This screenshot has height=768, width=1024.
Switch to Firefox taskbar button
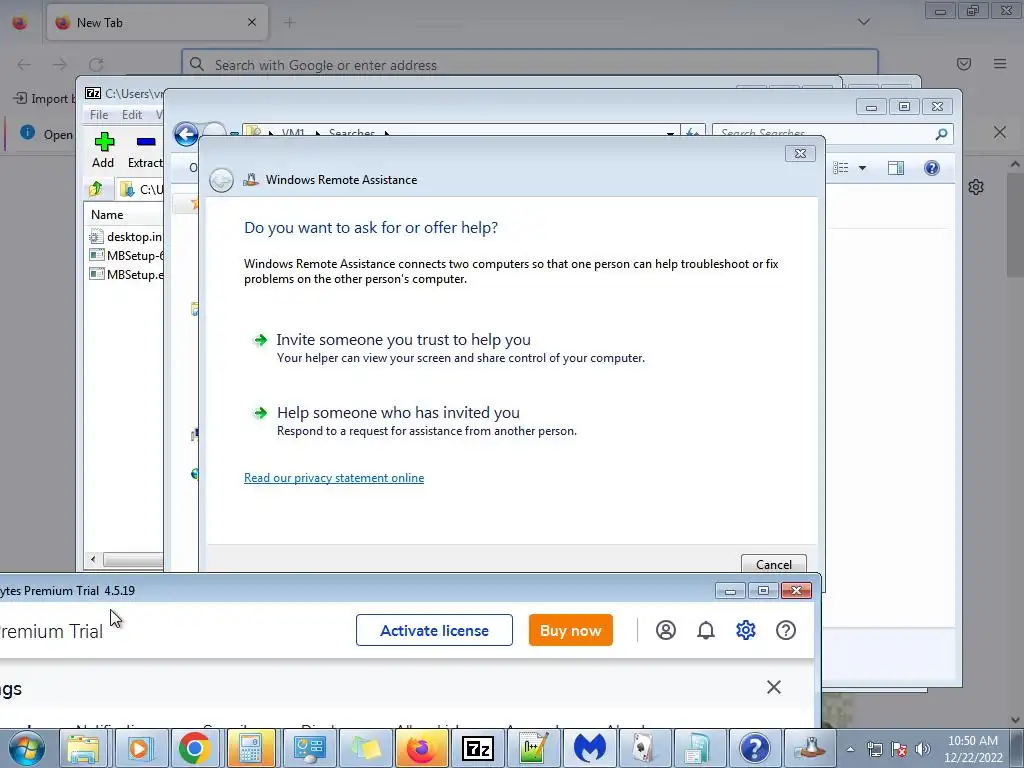tap(421, 748)
